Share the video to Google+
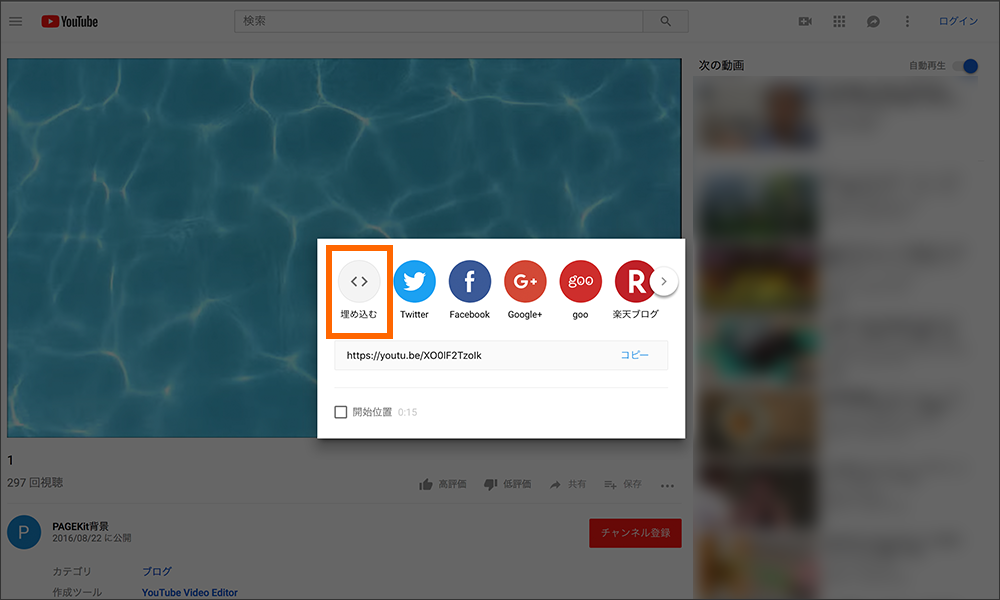 click(x=525, y=290)
